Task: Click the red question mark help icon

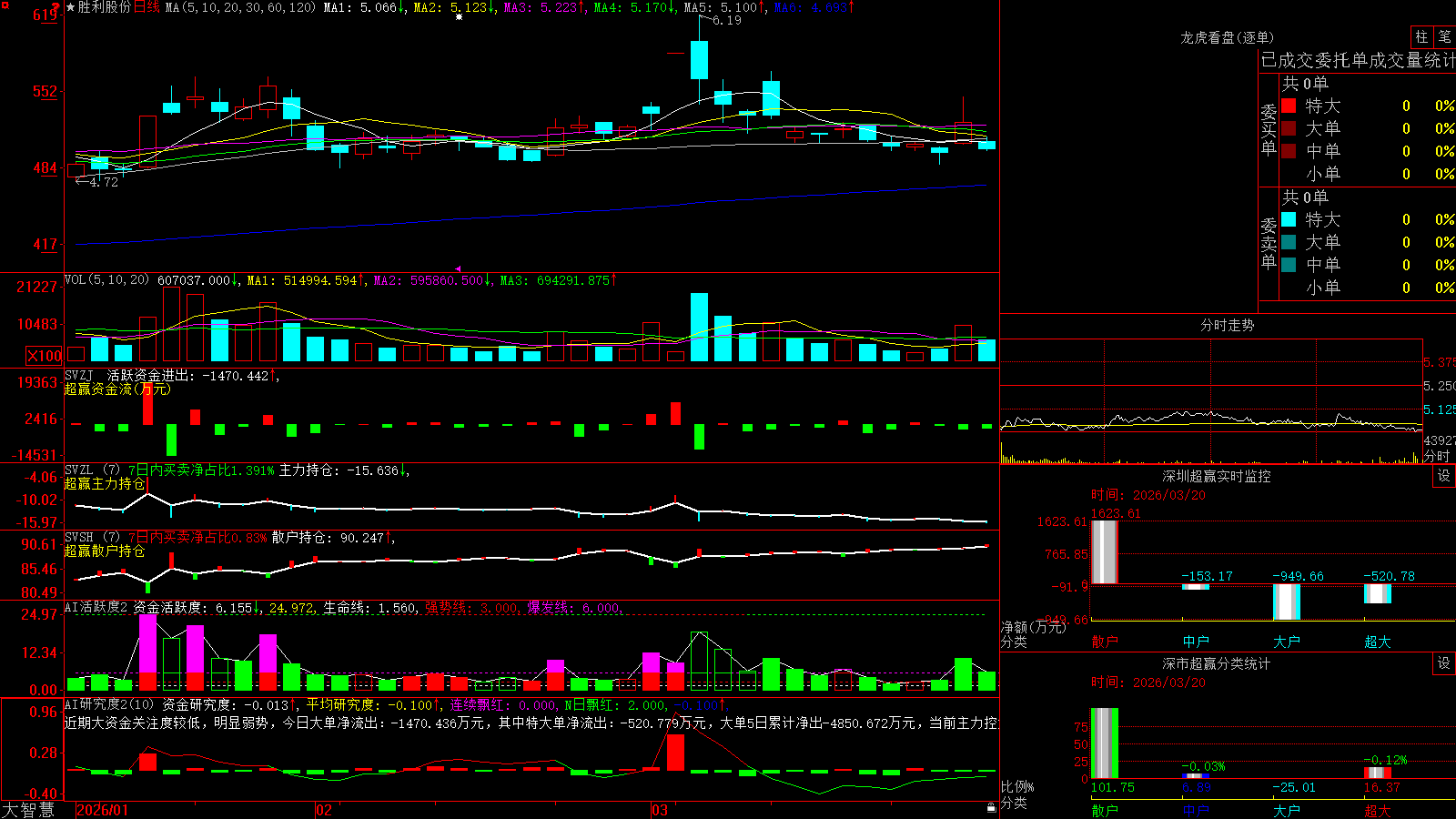Action: click(x=56, y=7)
